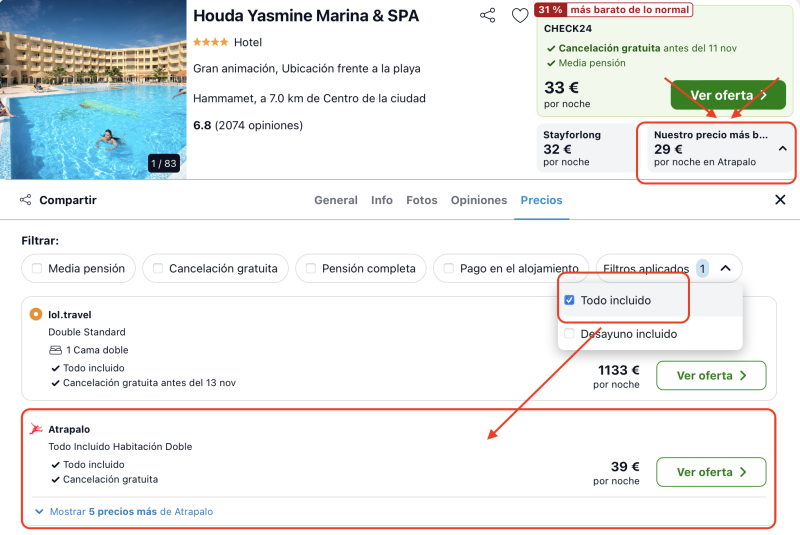The height and width of the screenshot is (535, 800).
Task: Click the 6.8 (2074 opiniones) rating text
Action: coord(248,125)
